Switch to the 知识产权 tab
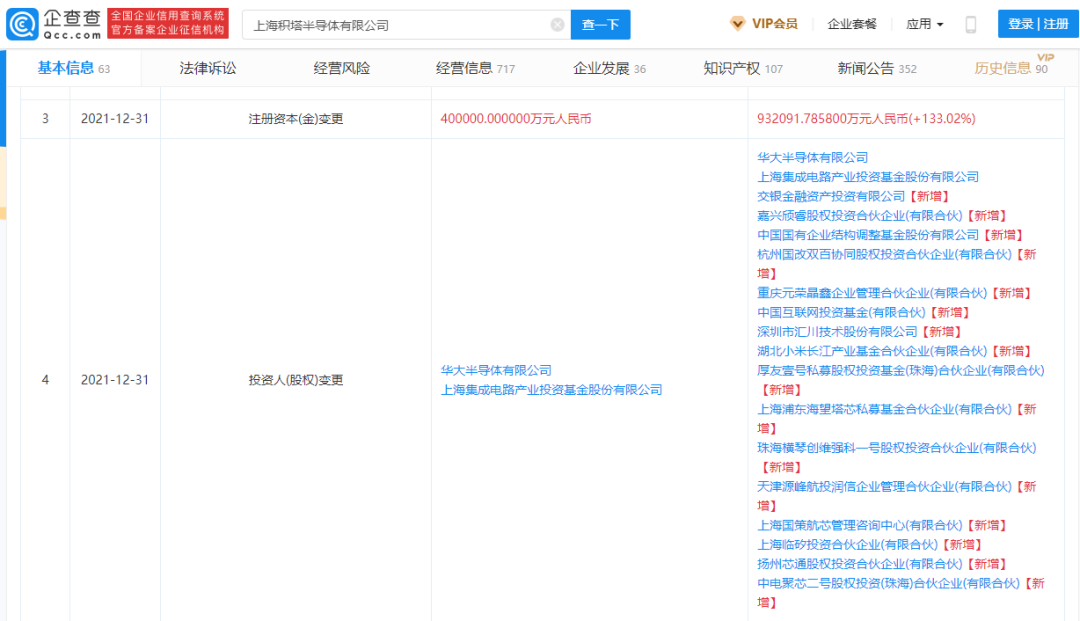Image resolution: width=1080 pixels, height=621 pixels. click(x=742, y=68)
